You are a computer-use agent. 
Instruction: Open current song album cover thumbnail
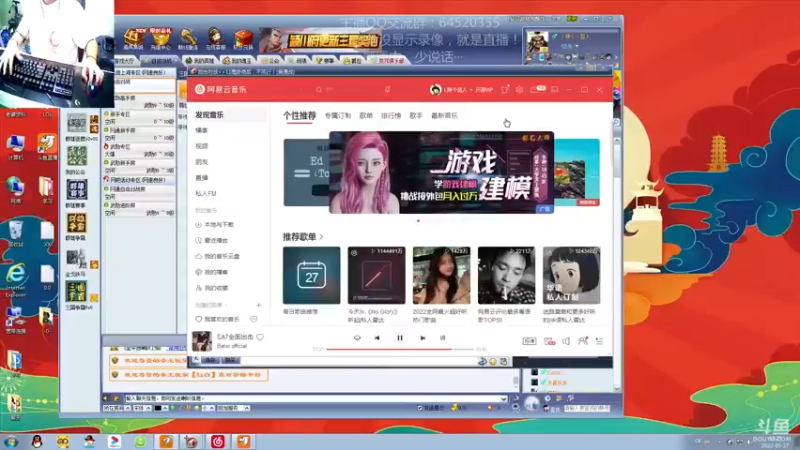click(x=202, y=341)
